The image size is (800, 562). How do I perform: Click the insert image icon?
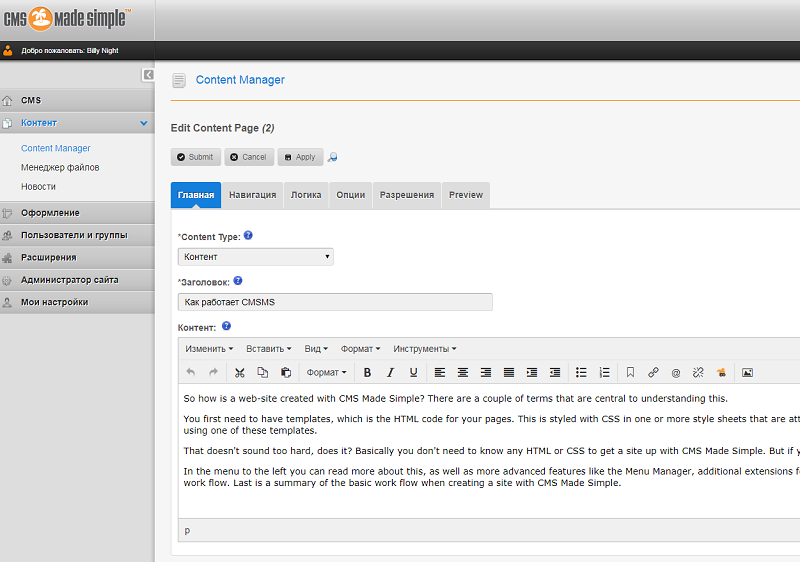[x=746, y=372]
